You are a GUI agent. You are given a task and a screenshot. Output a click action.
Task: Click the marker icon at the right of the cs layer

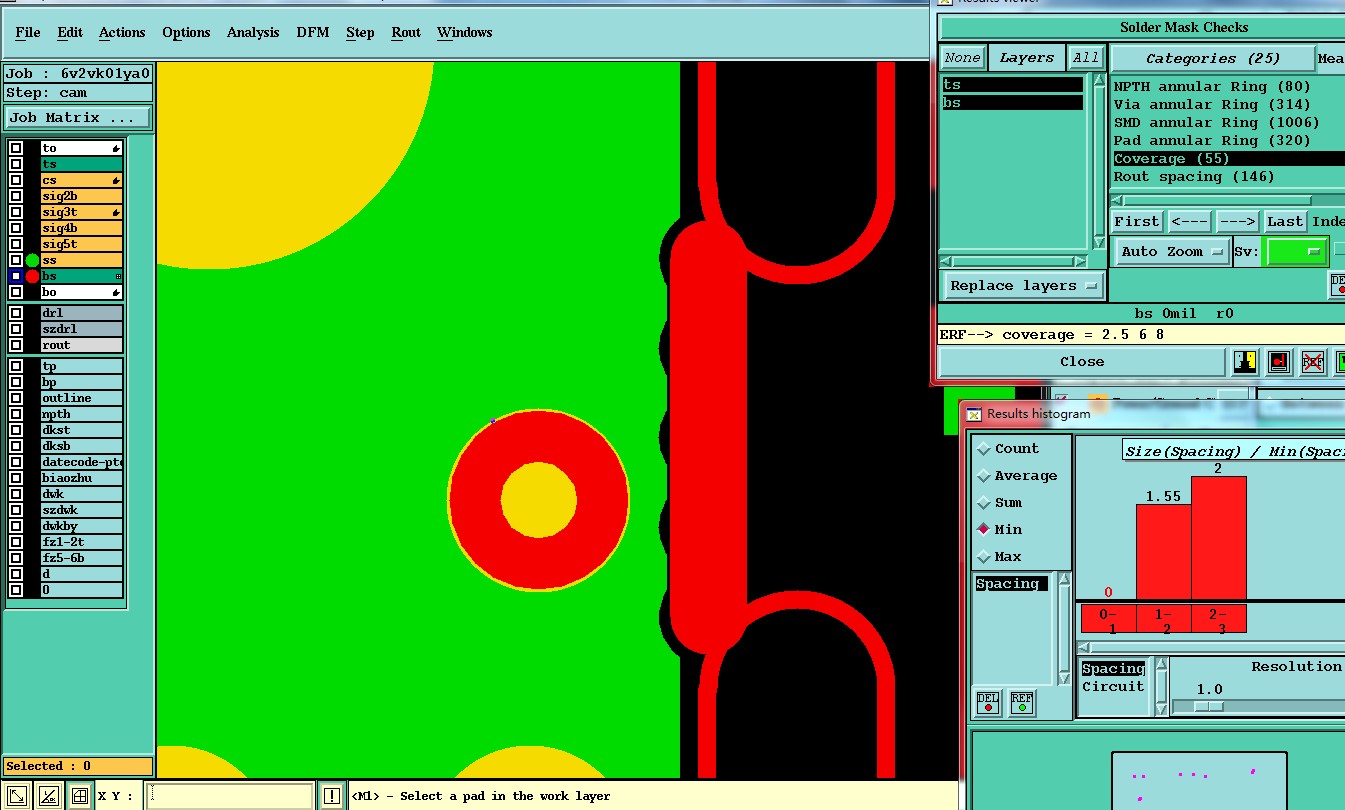[117, 180]
